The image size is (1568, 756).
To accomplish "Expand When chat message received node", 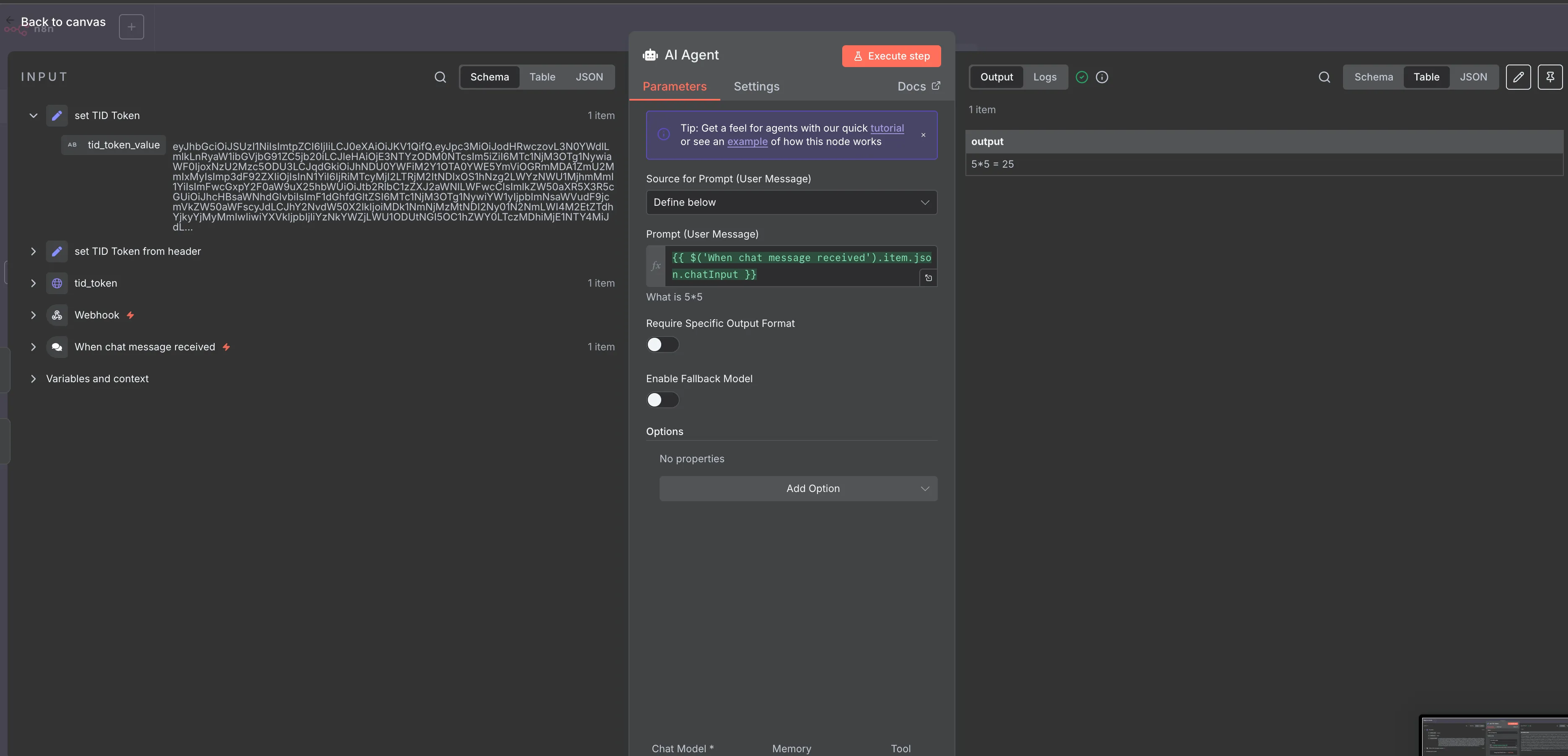I will (34, 347).
